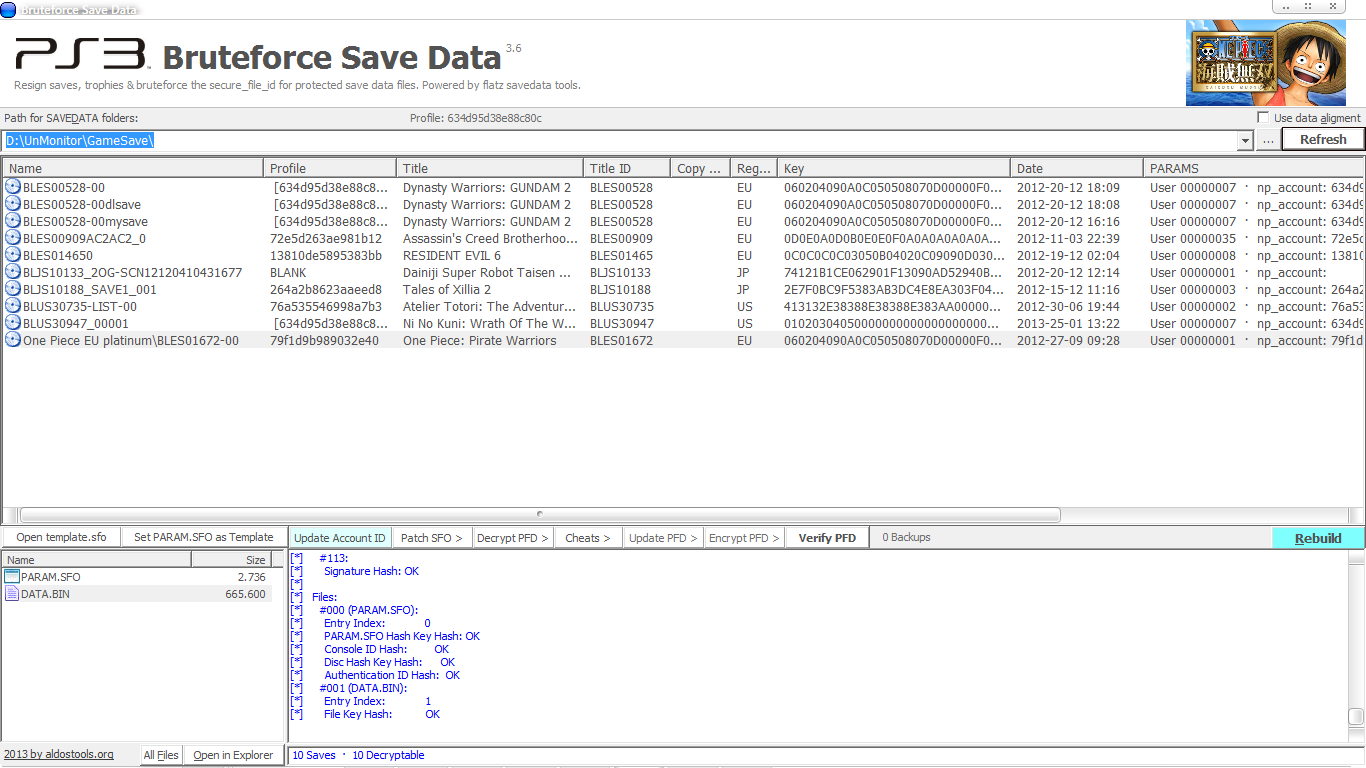
Task: Click the DATA.BIN file icon
Action: 12,594
